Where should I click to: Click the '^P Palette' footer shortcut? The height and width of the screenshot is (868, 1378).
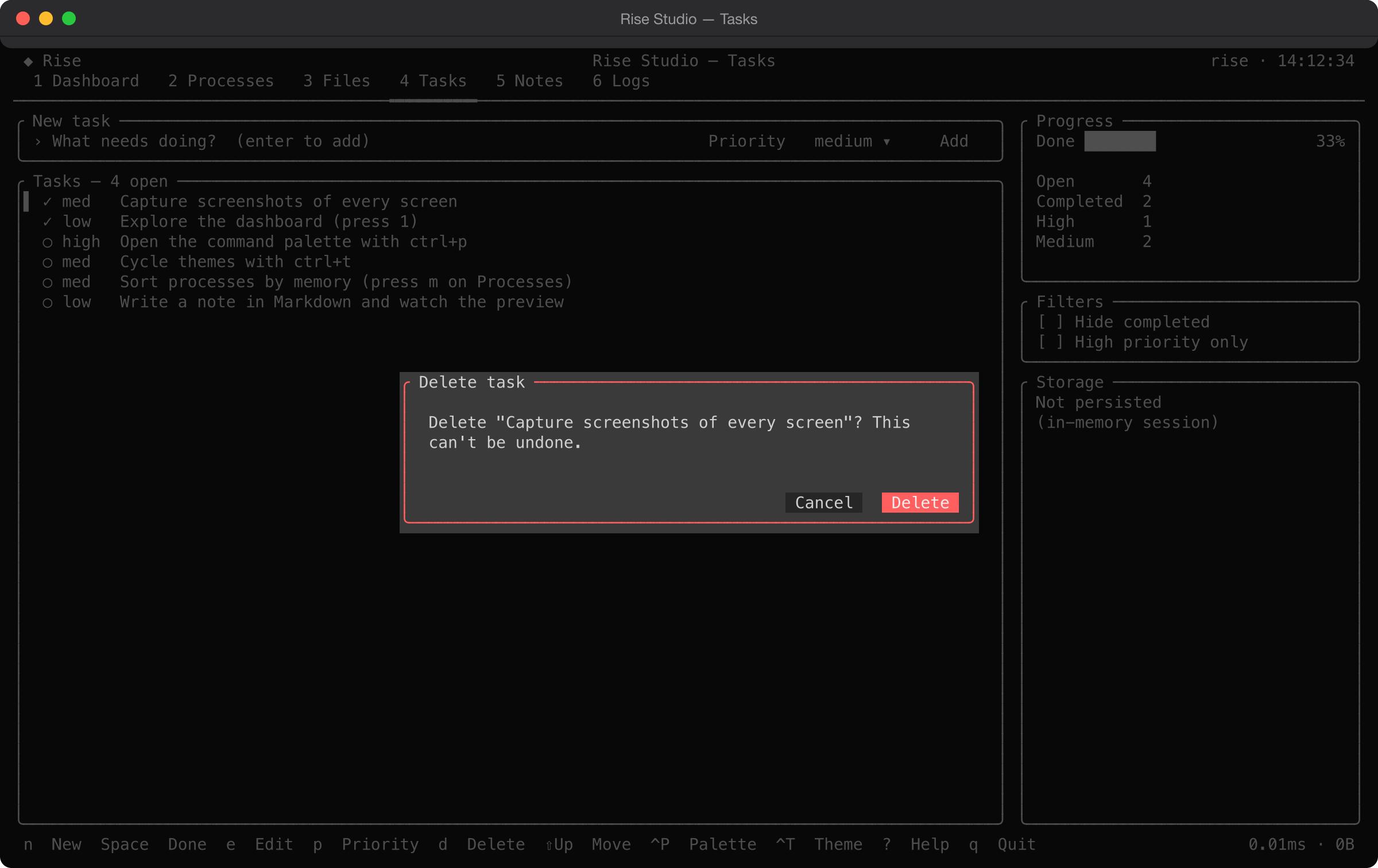(704, 844)
